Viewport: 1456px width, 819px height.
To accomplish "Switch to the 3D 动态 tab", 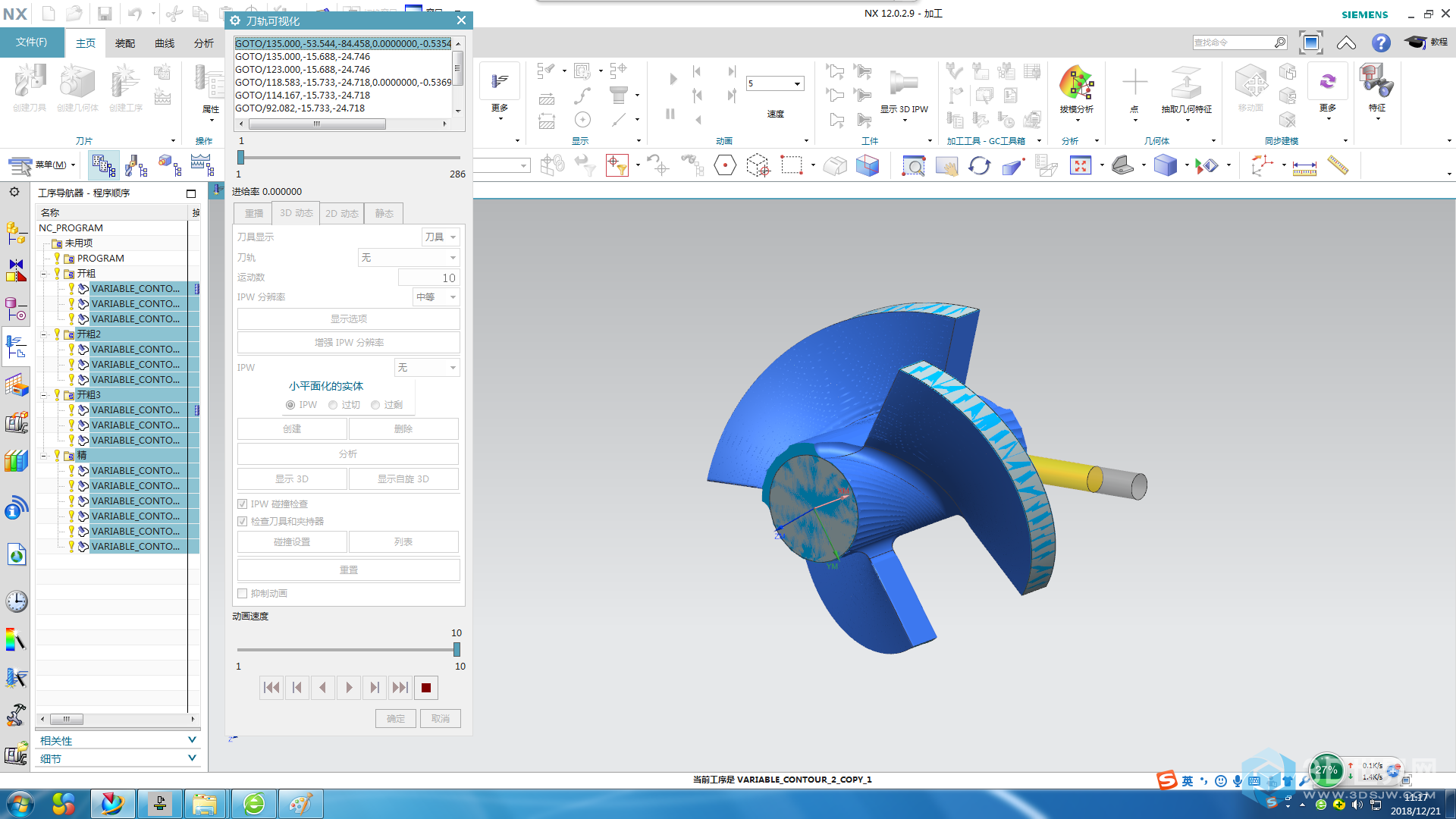I will pyautogui.click(x=297, y=213).
